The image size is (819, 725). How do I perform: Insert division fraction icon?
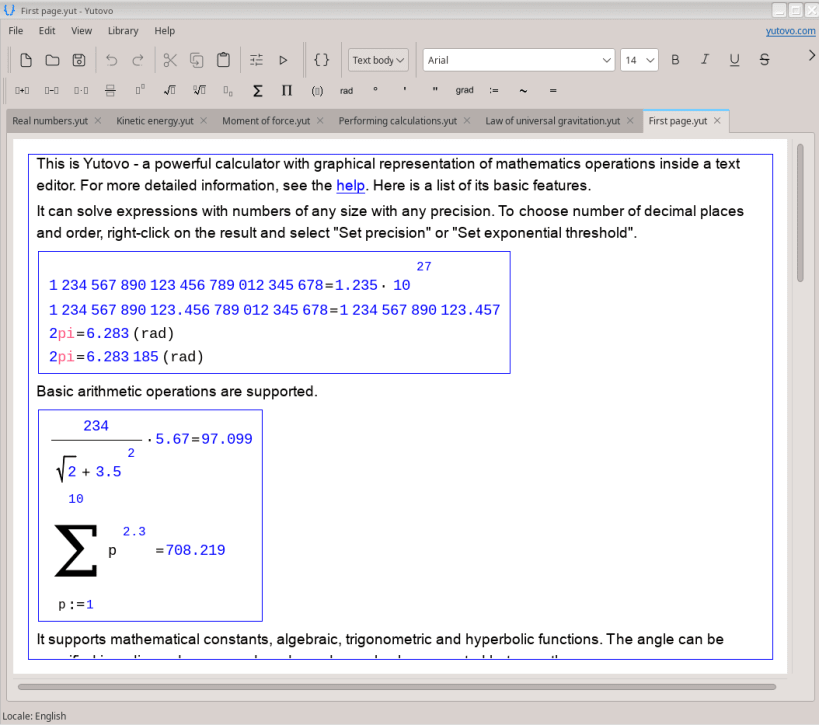pyautogui.click(x=110, y=91)
